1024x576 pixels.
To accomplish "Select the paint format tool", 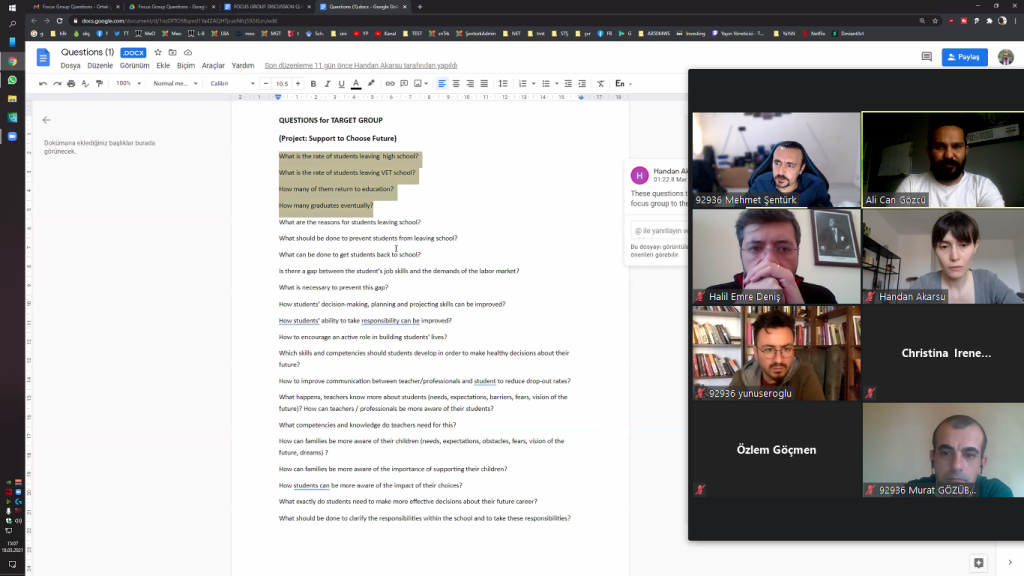I will point(99,84).
